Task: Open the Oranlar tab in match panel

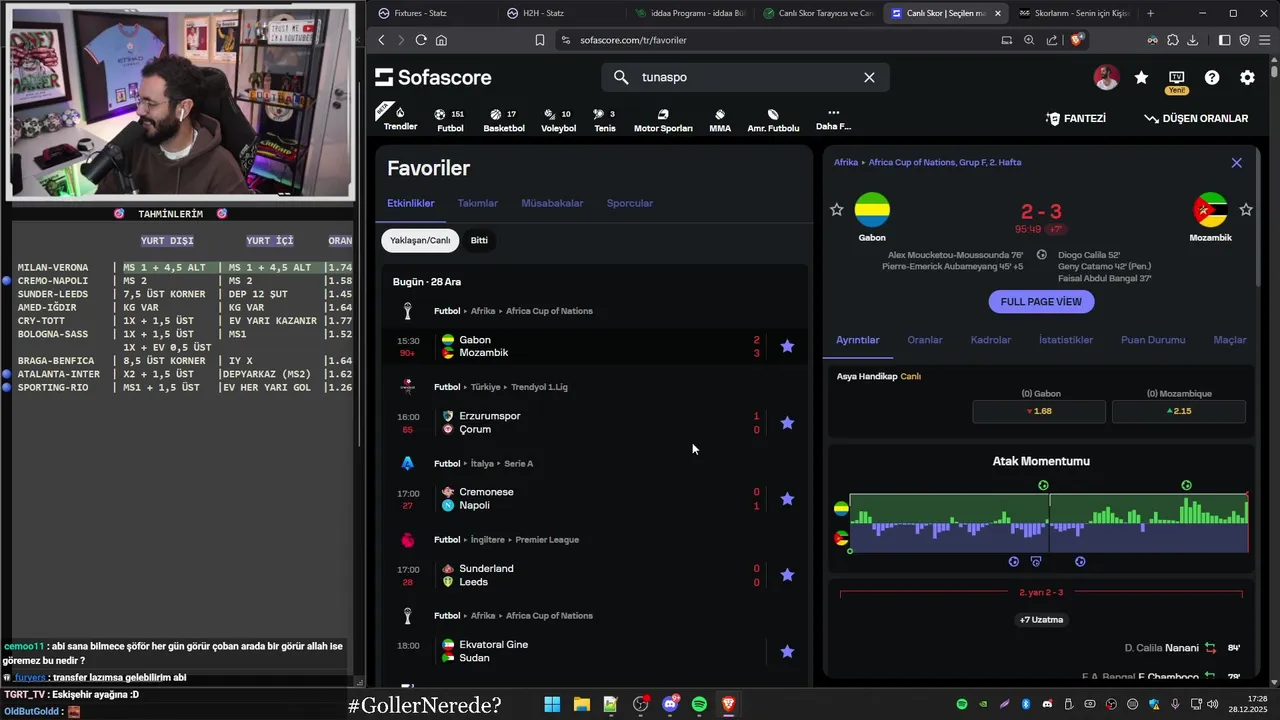Action: tap(925, 340)
